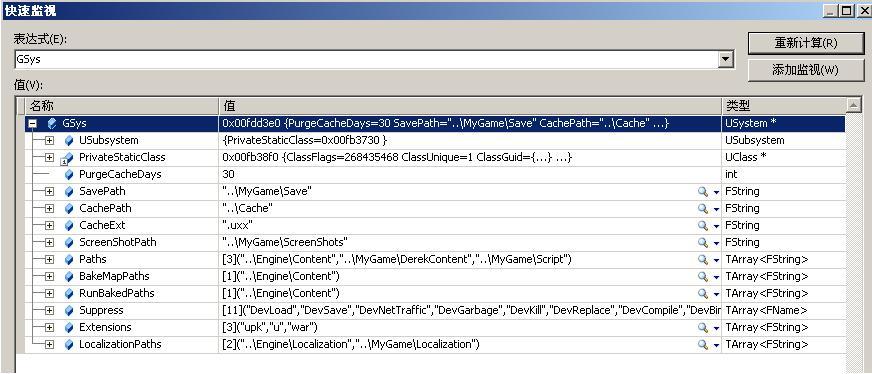Viewport: 872px width, 374px height.
Task: Click the 添加监视(W) add watch button
Action: coord(805,70)
